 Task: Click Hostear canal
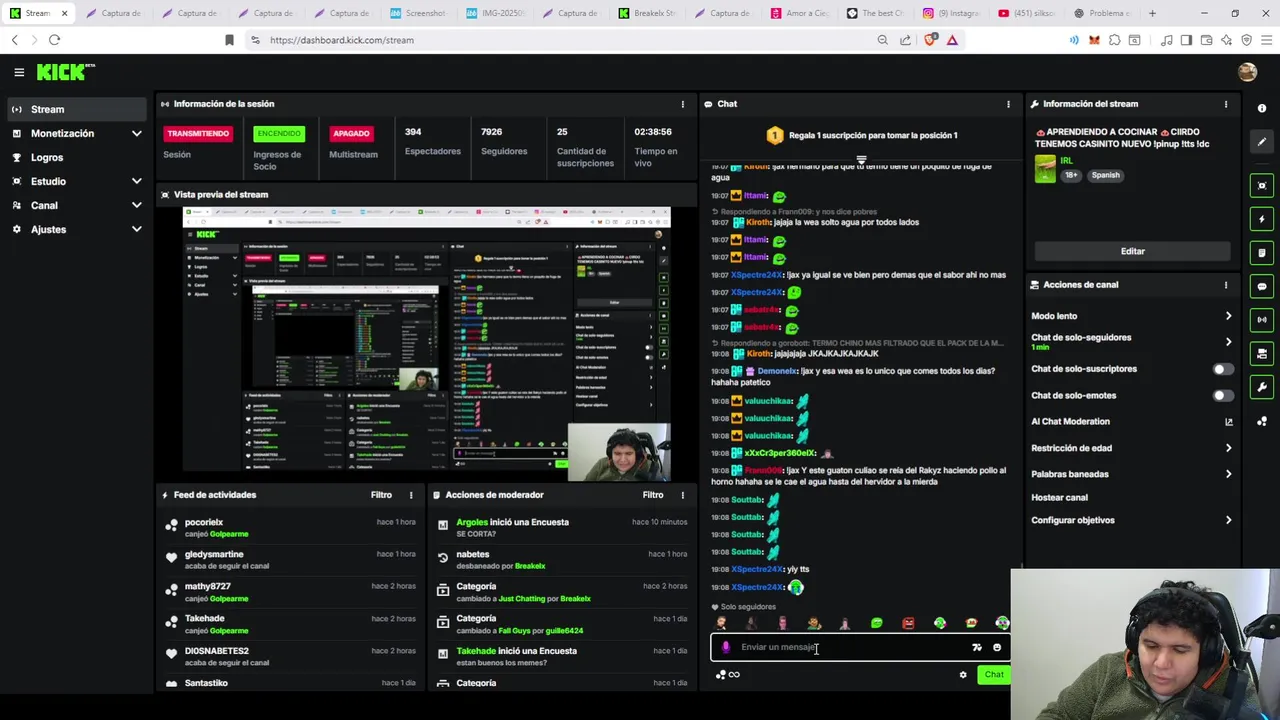(1059, 497)
